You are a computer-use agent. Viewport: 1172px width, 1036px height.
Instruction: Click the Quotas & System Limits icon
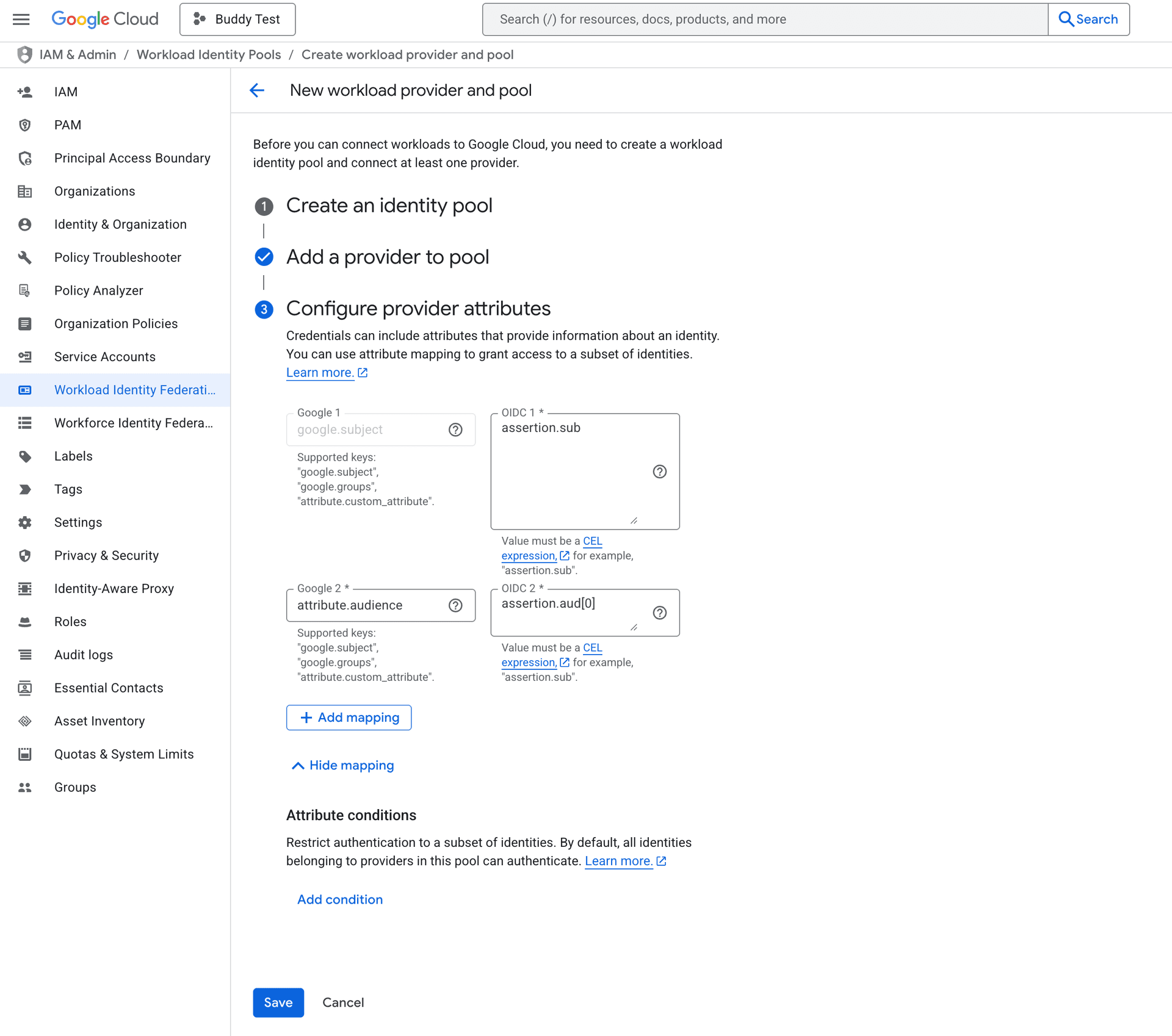pos(25,755)
